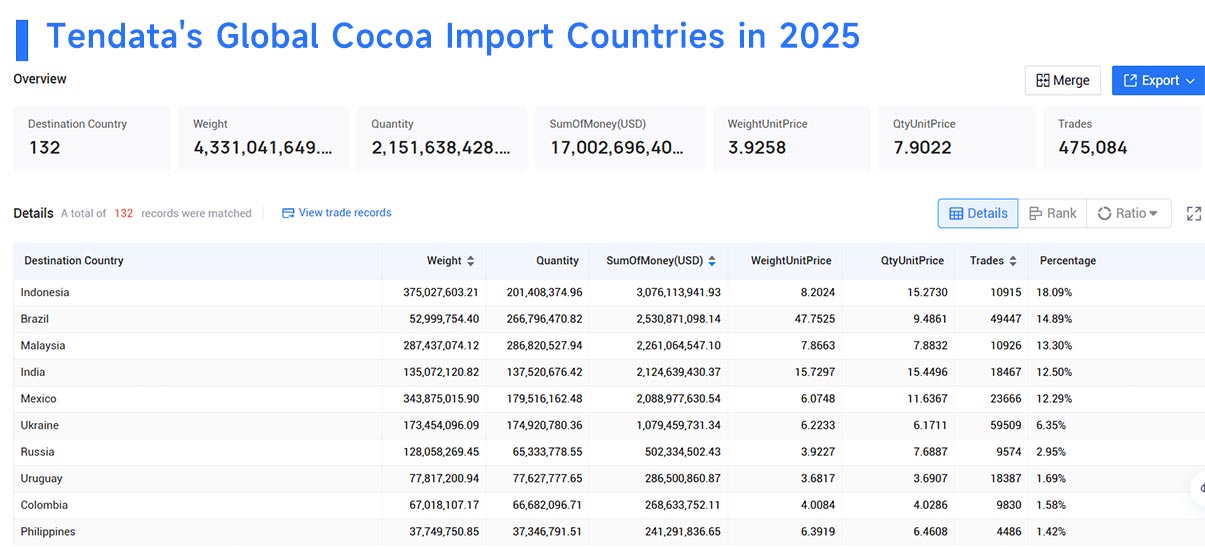Click Uruguay's QtyUnitPrice 3.6907

927,479
